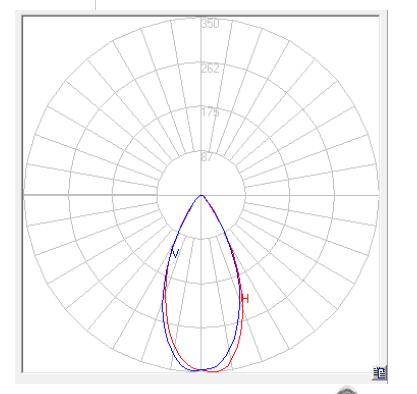
Task: Click the innermost grid circle below the center
Action: tap(201, 239)
